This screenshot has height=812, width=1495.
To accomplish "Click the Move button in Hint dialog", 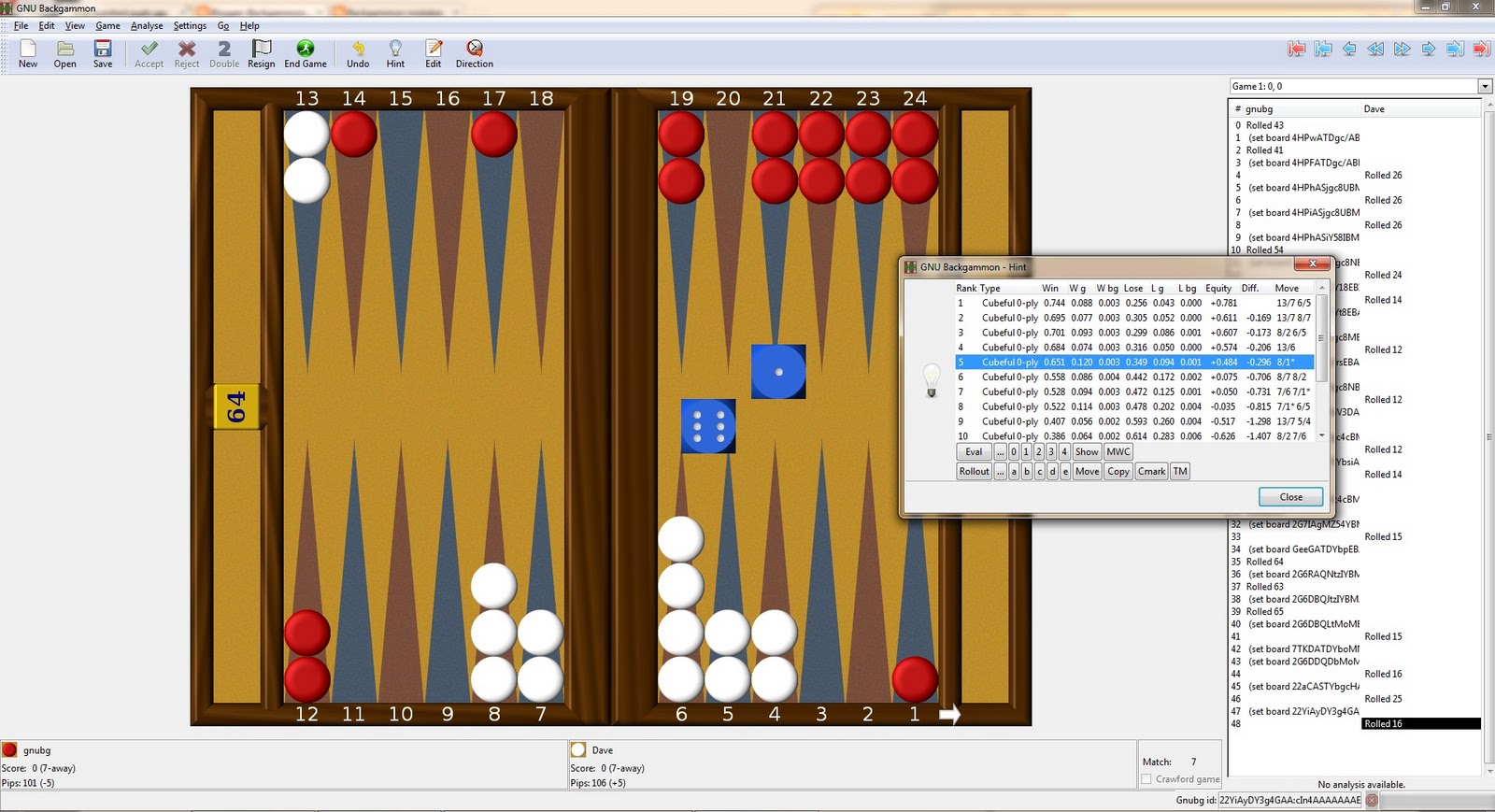I will [1087, 472].
